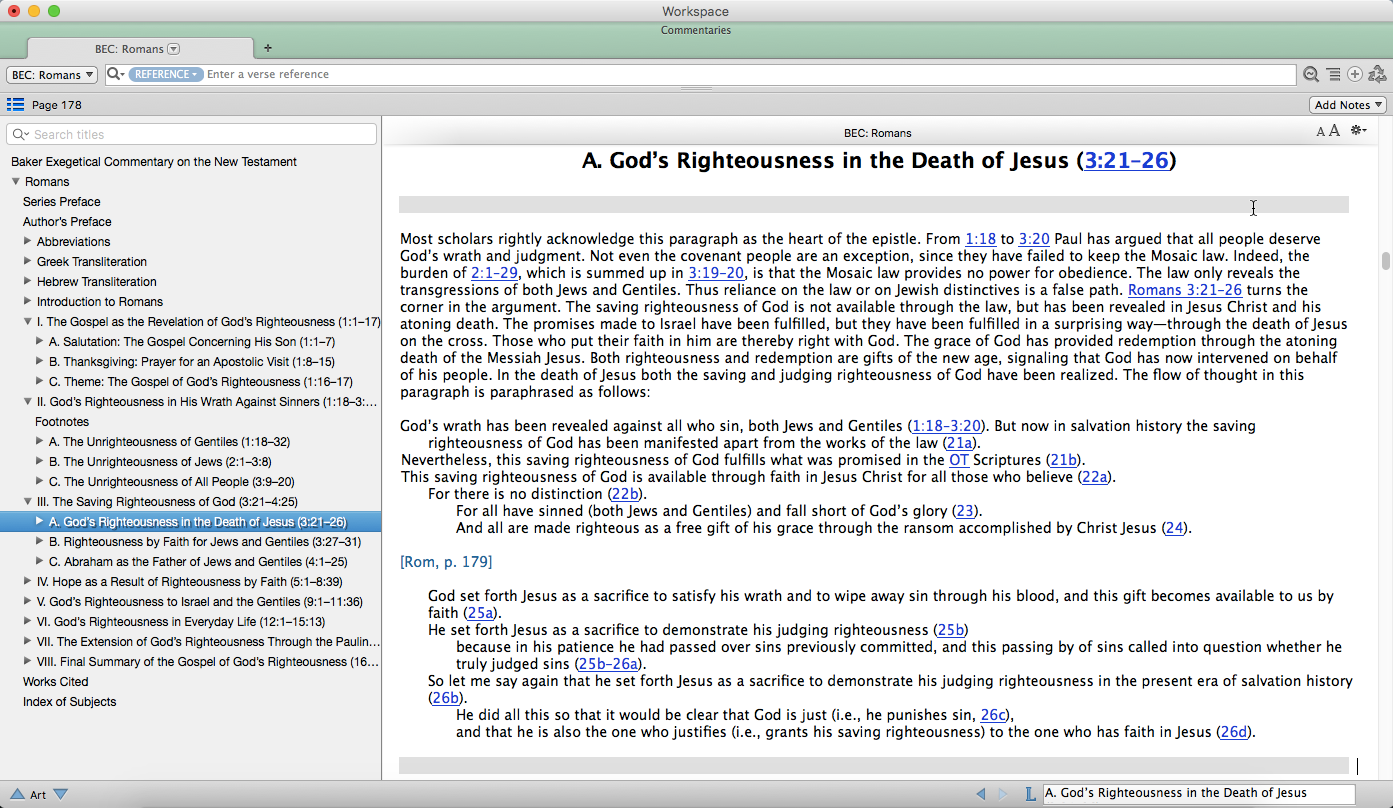The image size is (1393, 808).
Task: Expand the Abbreviations tree item
Action: pos(28,242)
